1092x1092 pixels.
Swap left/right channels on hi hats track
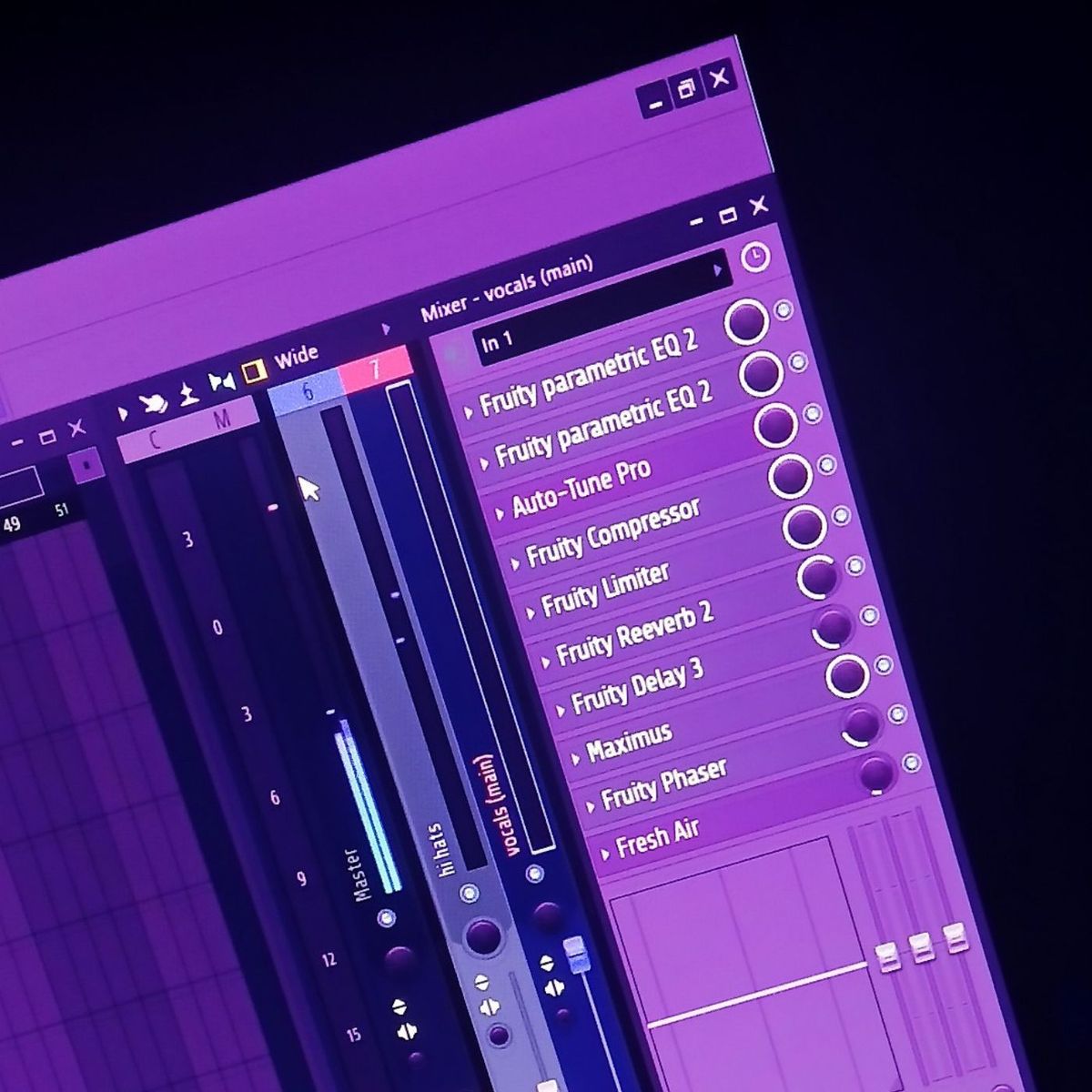[x=489, y=1006]
